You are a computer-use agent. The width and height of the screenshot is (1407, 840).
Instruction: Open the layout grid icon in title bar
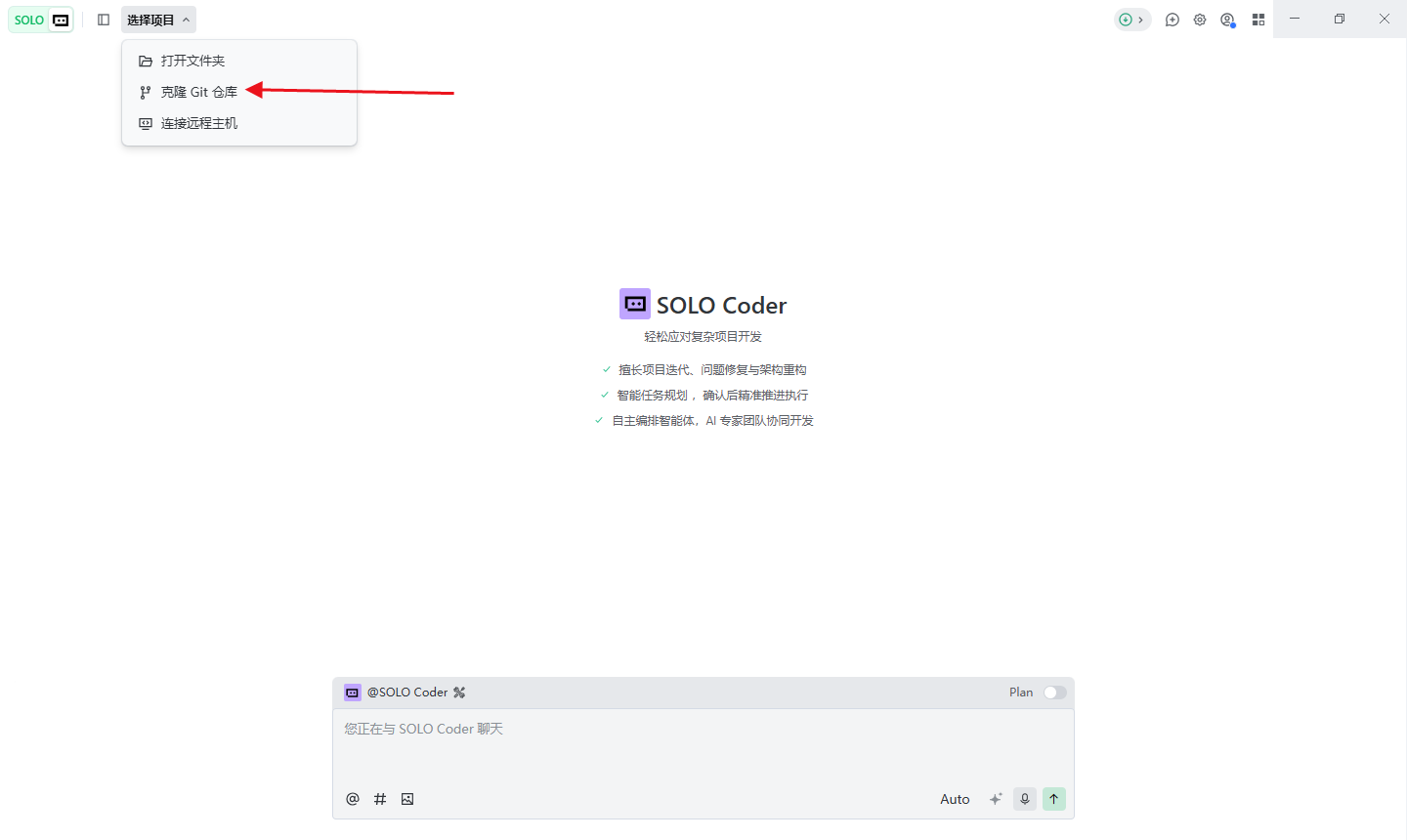coord(1258,20)
